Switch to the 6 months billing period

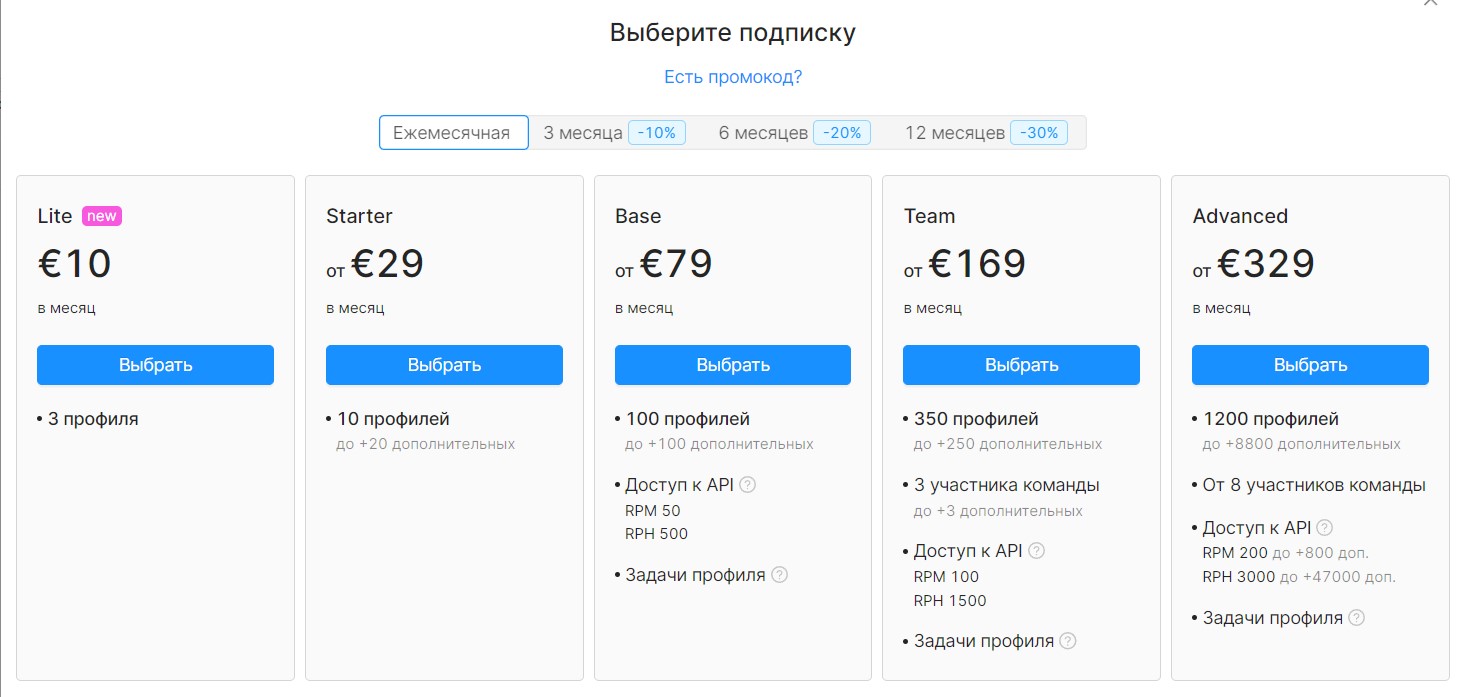click(794, 133)
